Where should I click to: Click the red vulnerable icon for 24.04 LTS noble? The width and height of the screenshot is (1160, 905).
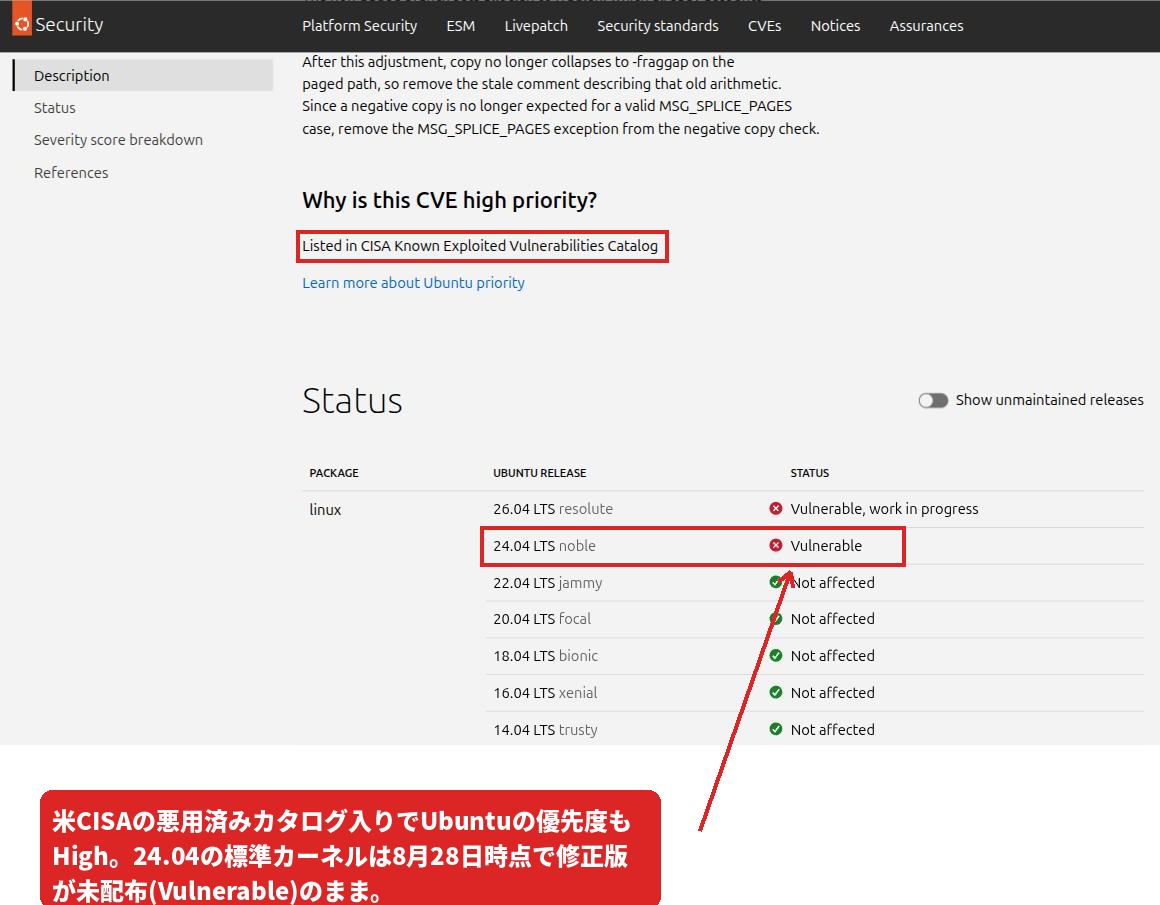click(775, 545)
